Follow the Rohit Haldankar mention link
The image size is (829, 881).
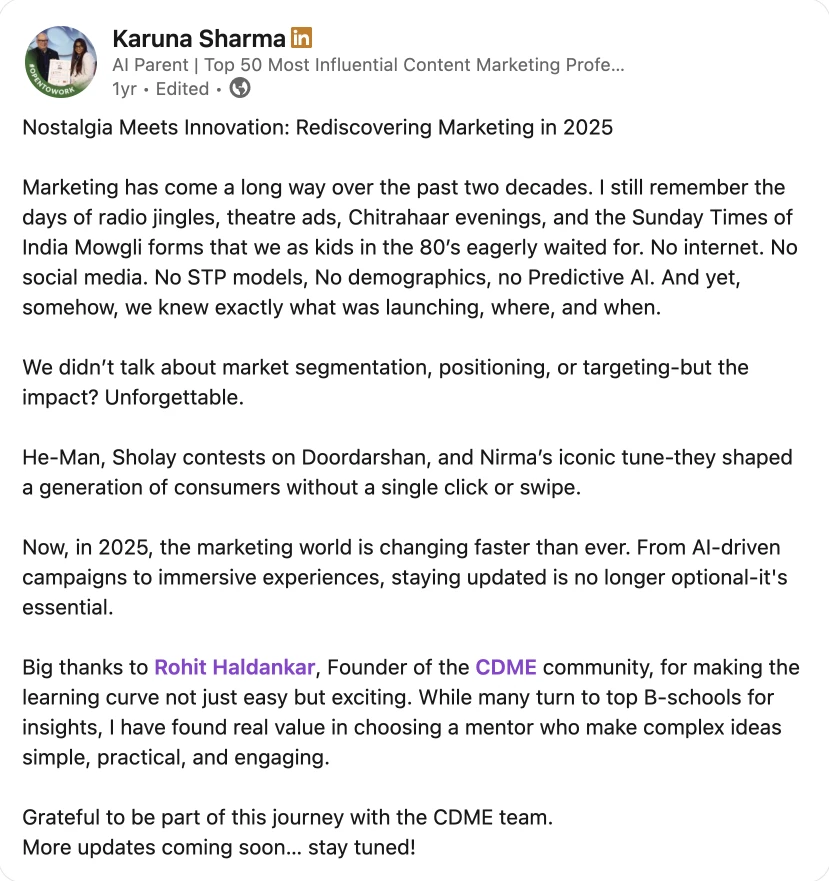pos(234,667)
